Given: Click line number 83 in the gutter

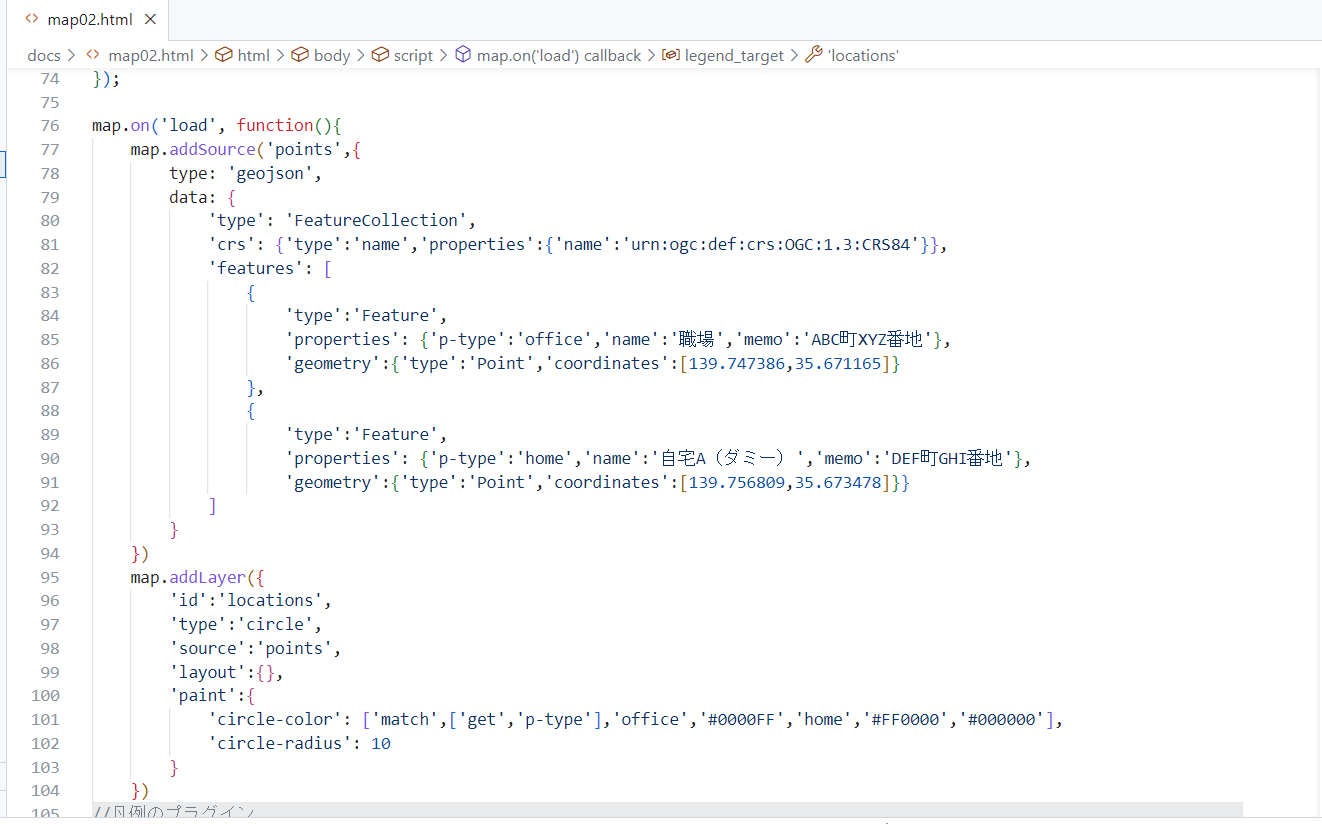Looking at the screenshot, I should tap(50, 292).
